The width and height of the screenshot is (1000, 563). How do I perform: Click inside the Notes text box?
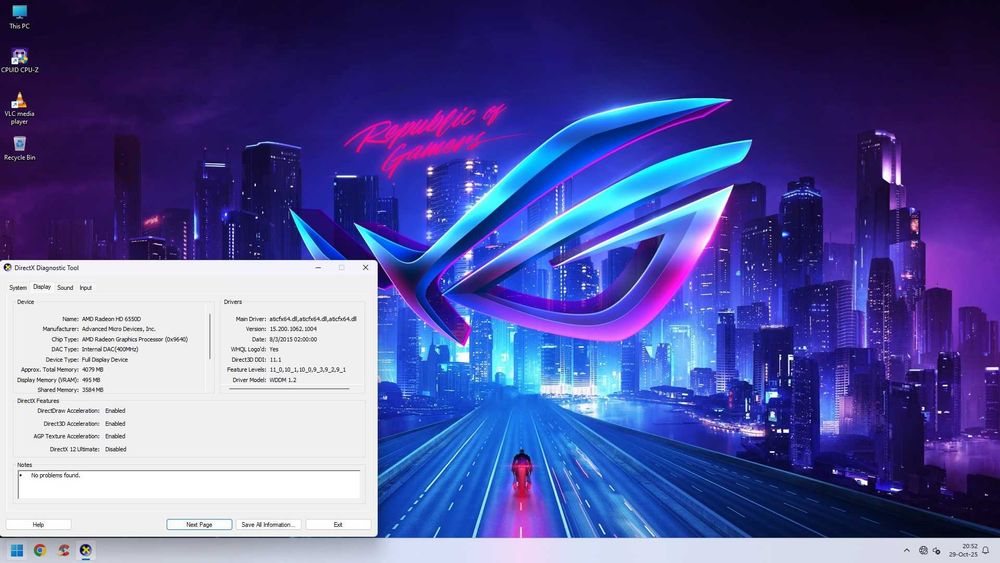(189, 485)
